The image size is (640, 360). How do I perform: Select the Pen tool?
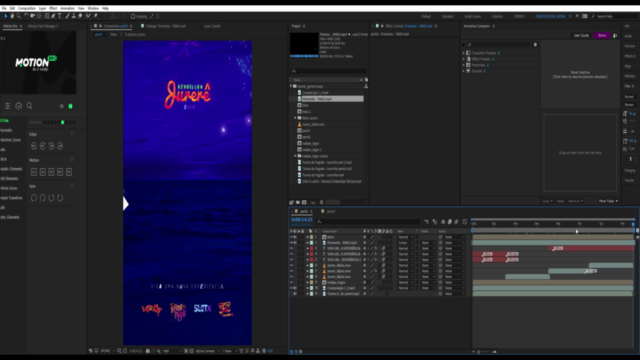click(x=53, y=16)
